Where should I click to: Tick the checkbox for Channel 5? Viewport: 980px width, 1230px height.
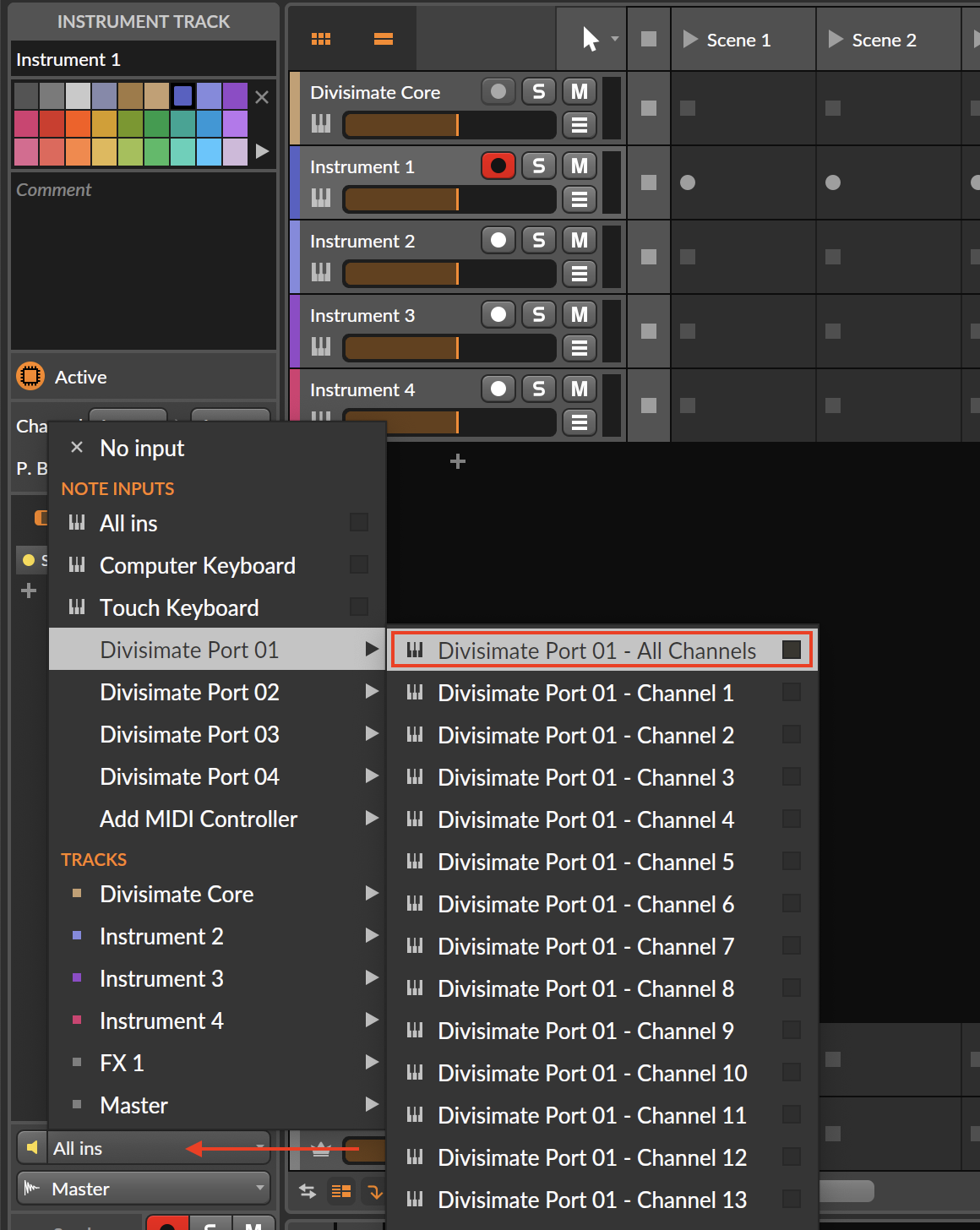[791, 861]
